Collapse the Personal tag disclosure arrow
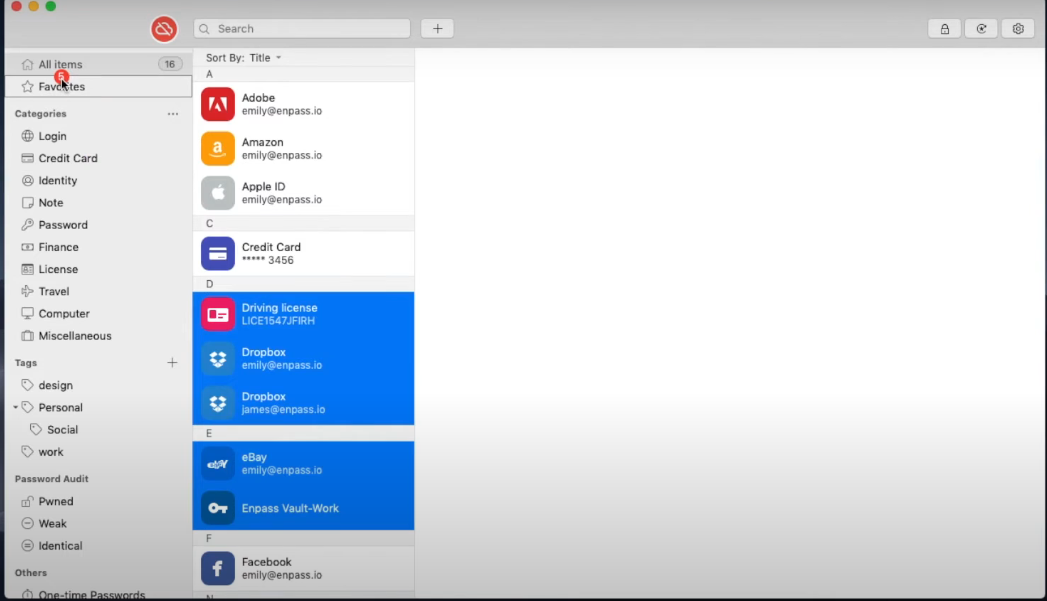 click(x=15, y=407)
